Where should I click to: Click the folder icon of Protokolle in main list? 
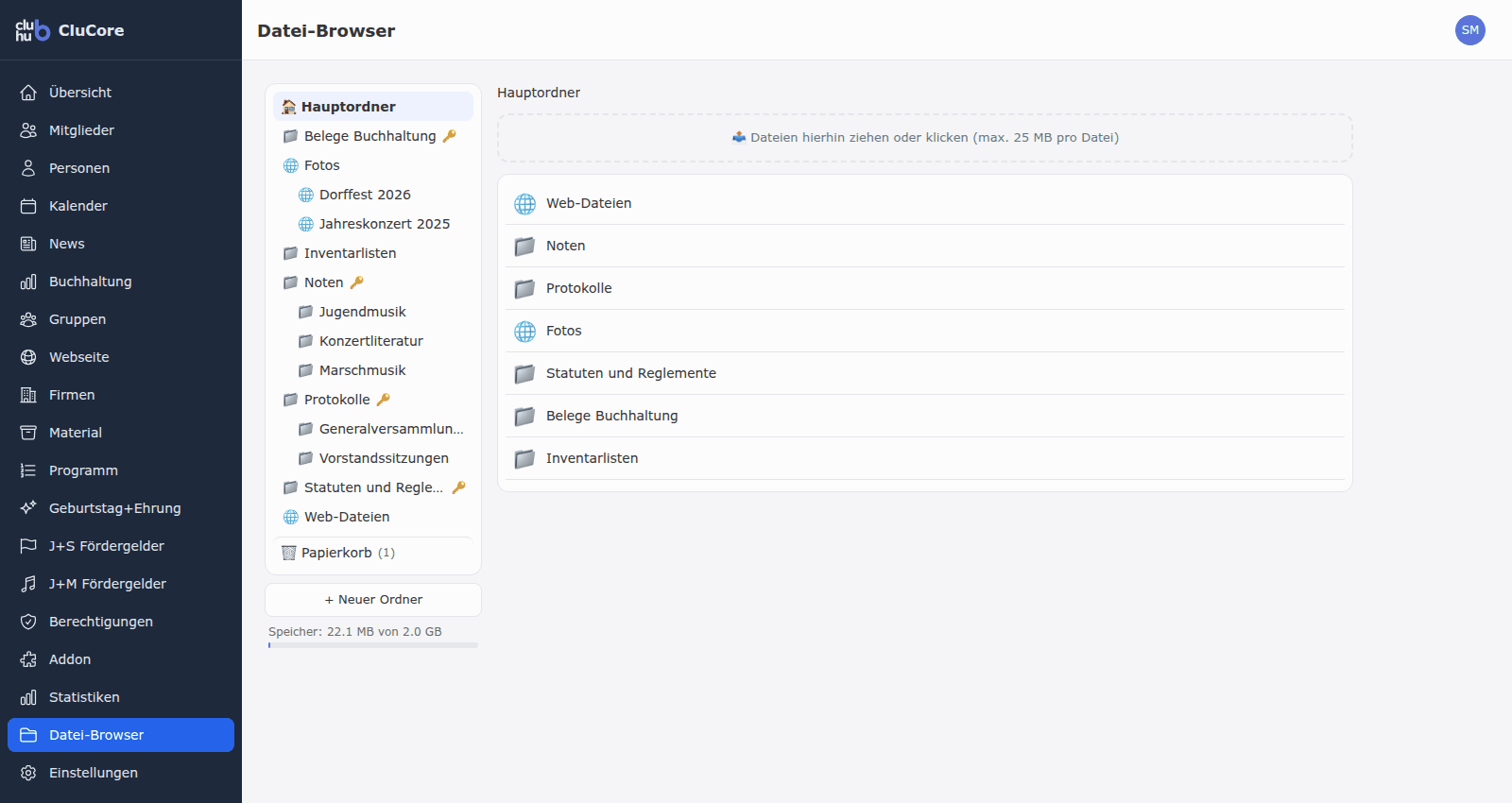(525, 289)
